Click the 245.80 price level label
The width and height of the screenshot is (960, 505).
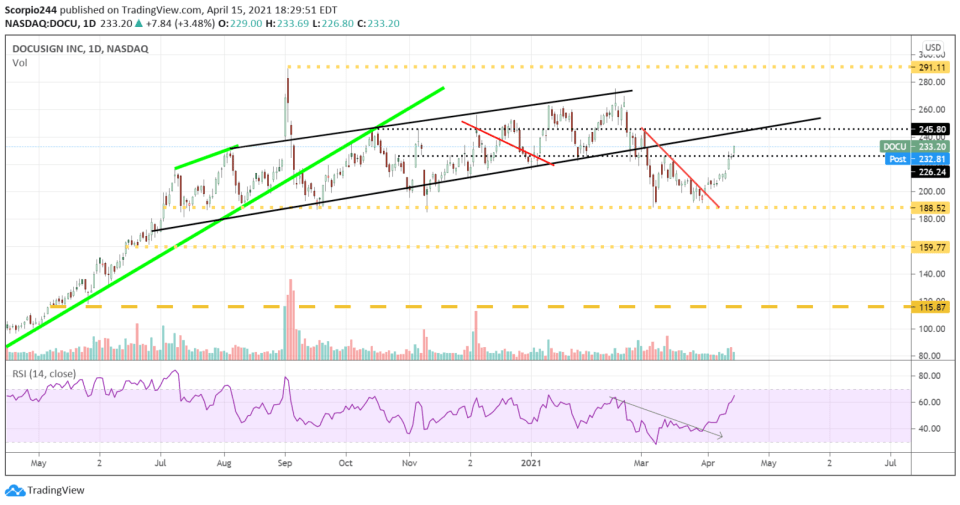coord(932,129)
